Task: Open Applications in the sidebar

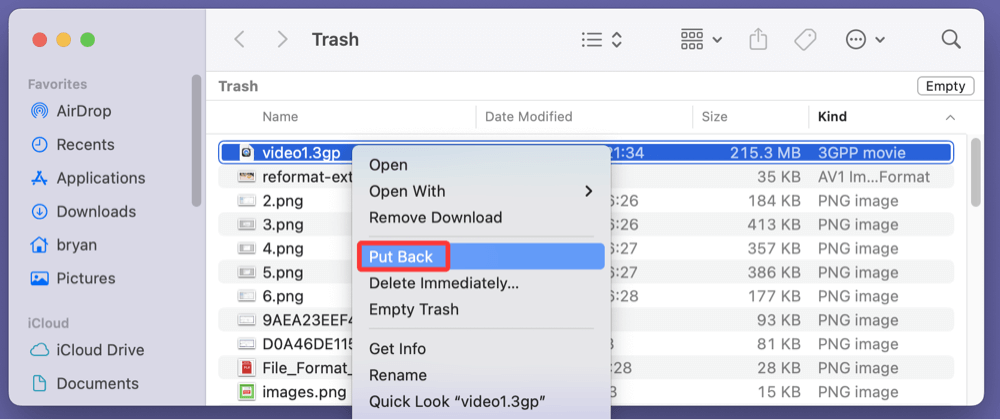Action: point(88,178)
